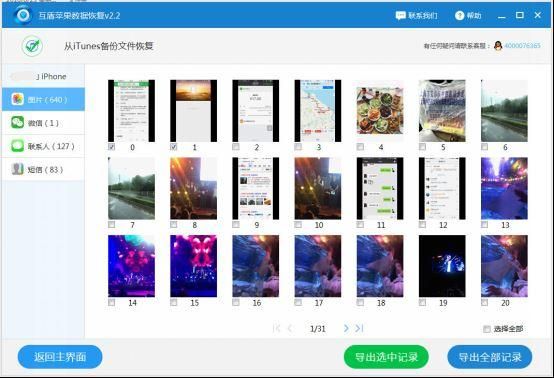Check the checkbox for photo 10

pos(298,224)
